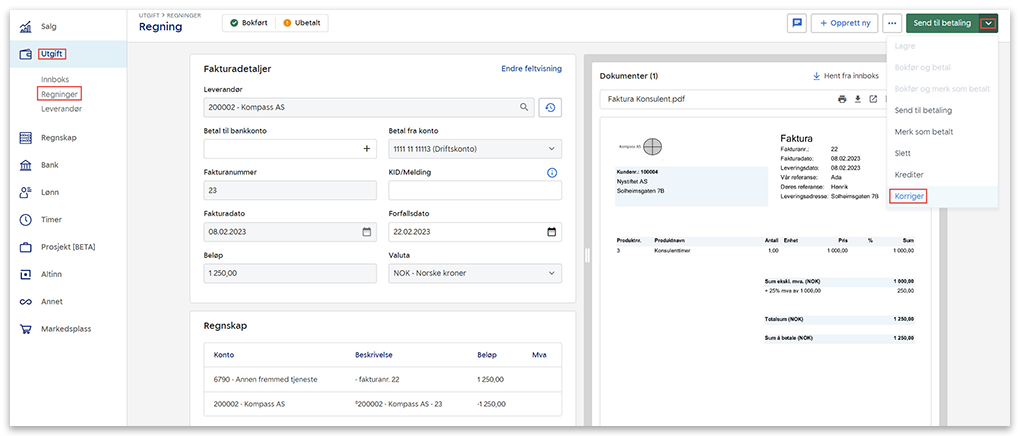Click the Endre feltvisning link
This screenshot has width=1020, height=436.
tap(531, 69)
